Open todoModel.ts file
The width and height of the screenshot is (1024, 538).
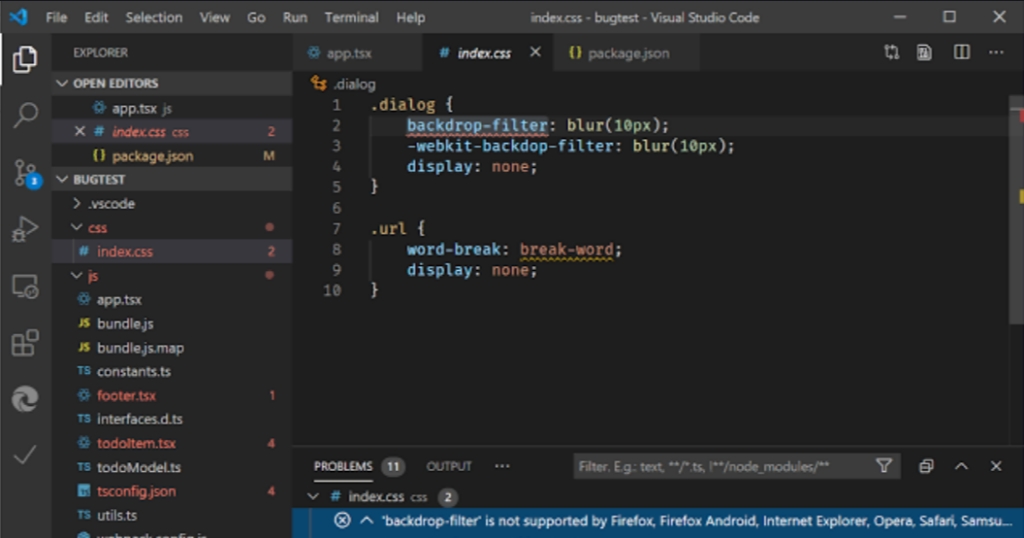click(x=172, y=467)
